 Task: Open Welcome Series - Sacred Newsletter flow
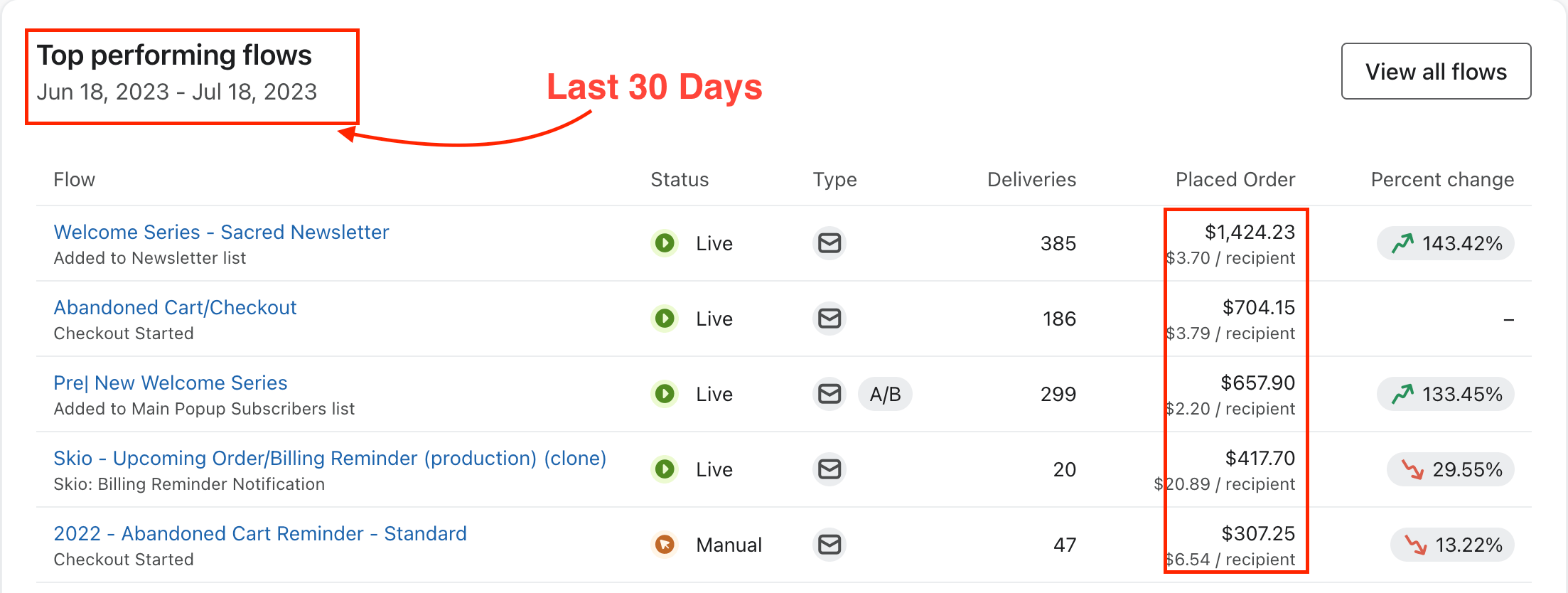point(221,232)
